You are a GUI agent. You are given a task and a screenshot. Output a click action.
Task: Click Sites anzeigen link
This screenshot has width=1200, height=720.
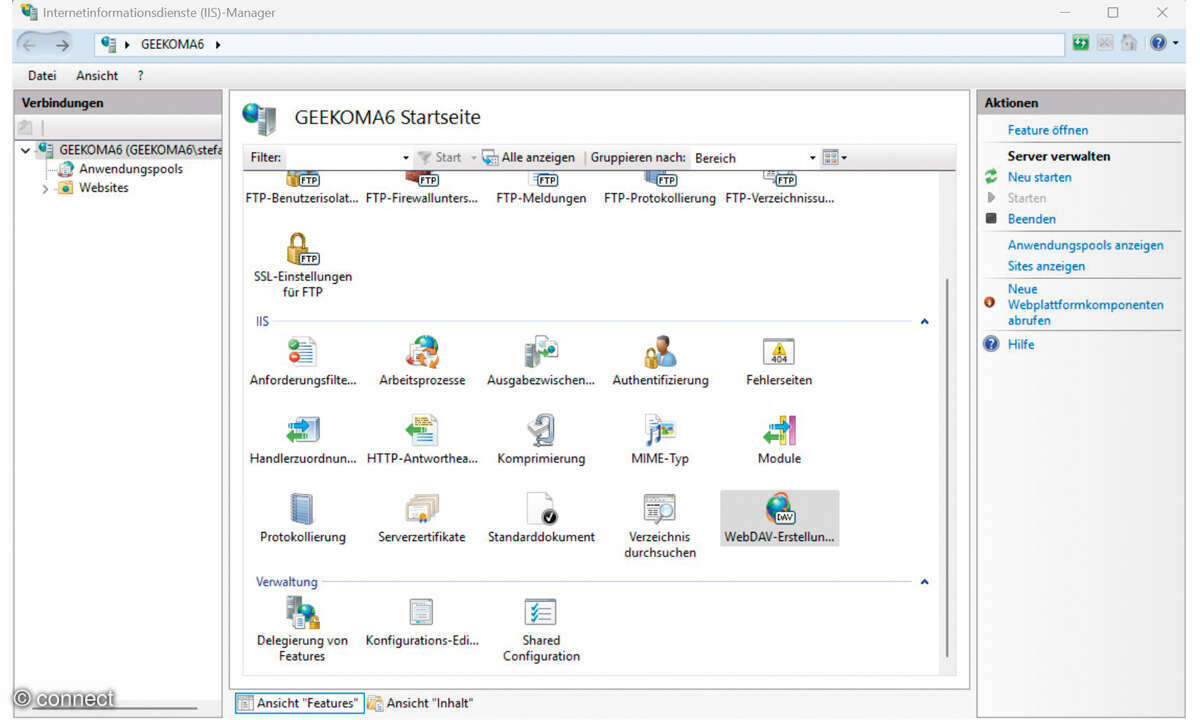pos(1046,266)
